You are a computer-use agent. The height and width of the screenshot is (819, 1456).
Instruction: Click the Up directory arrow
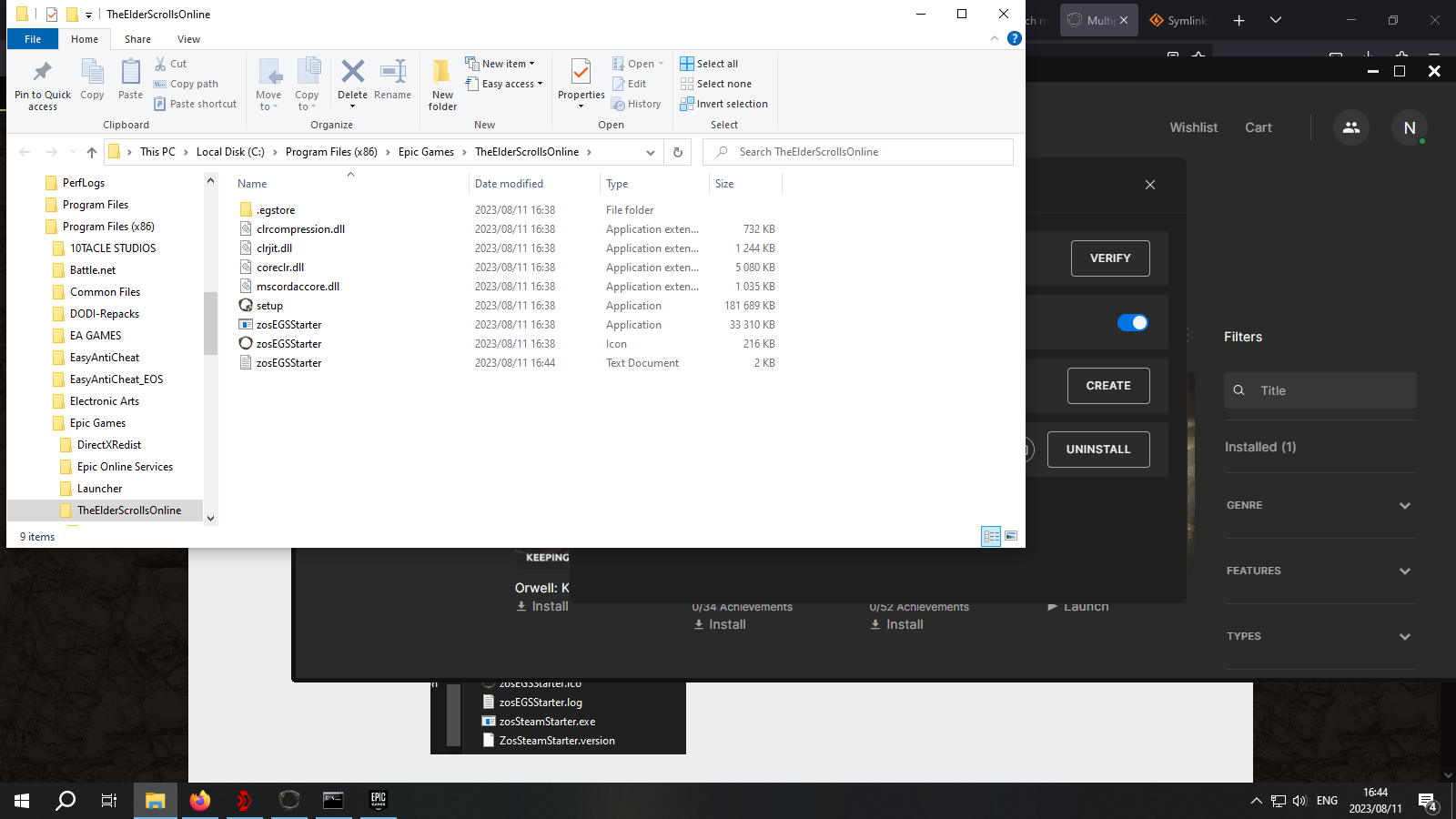[91, 152]
